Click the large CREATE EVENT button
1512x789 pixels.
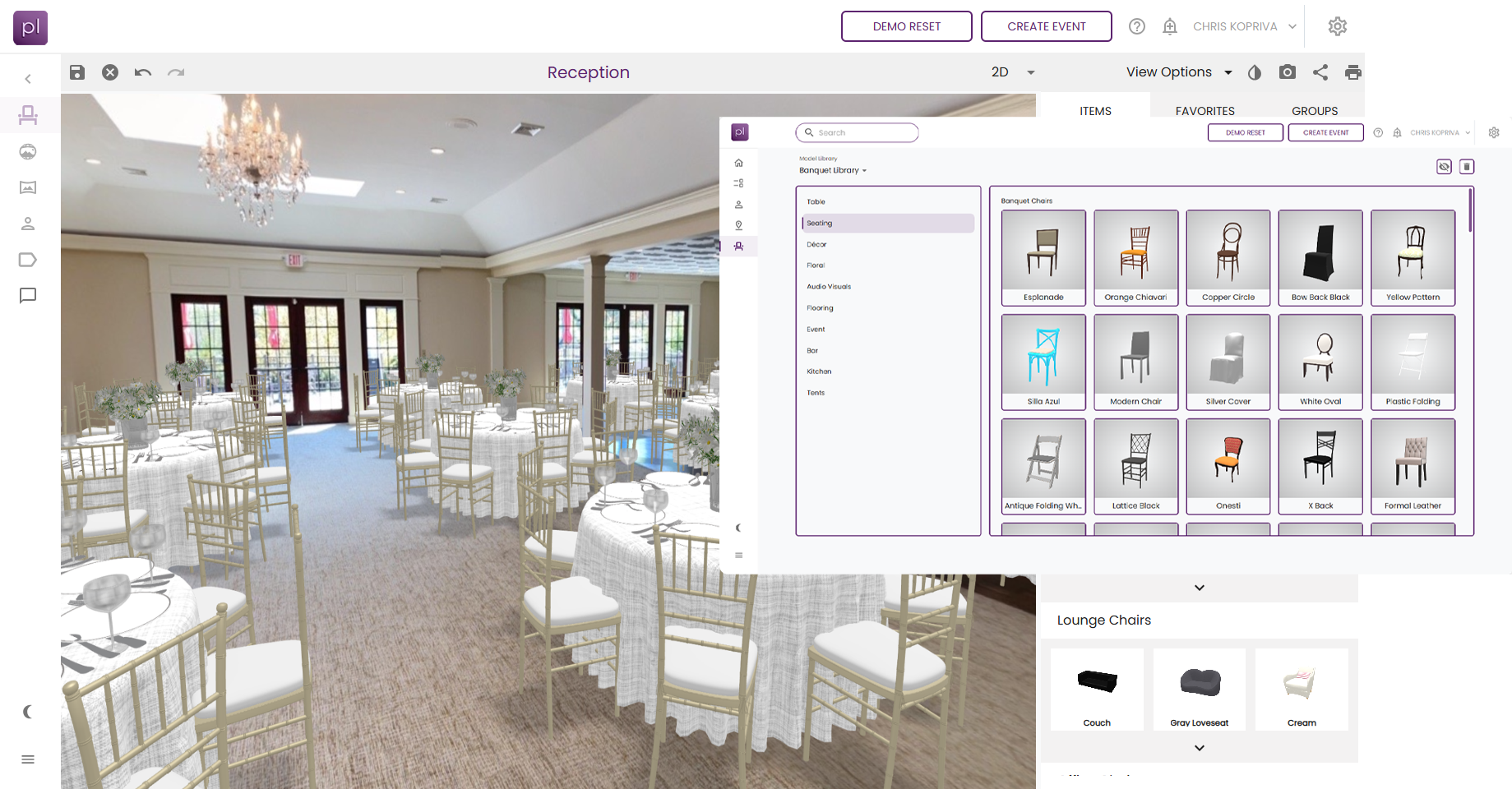1046,26
